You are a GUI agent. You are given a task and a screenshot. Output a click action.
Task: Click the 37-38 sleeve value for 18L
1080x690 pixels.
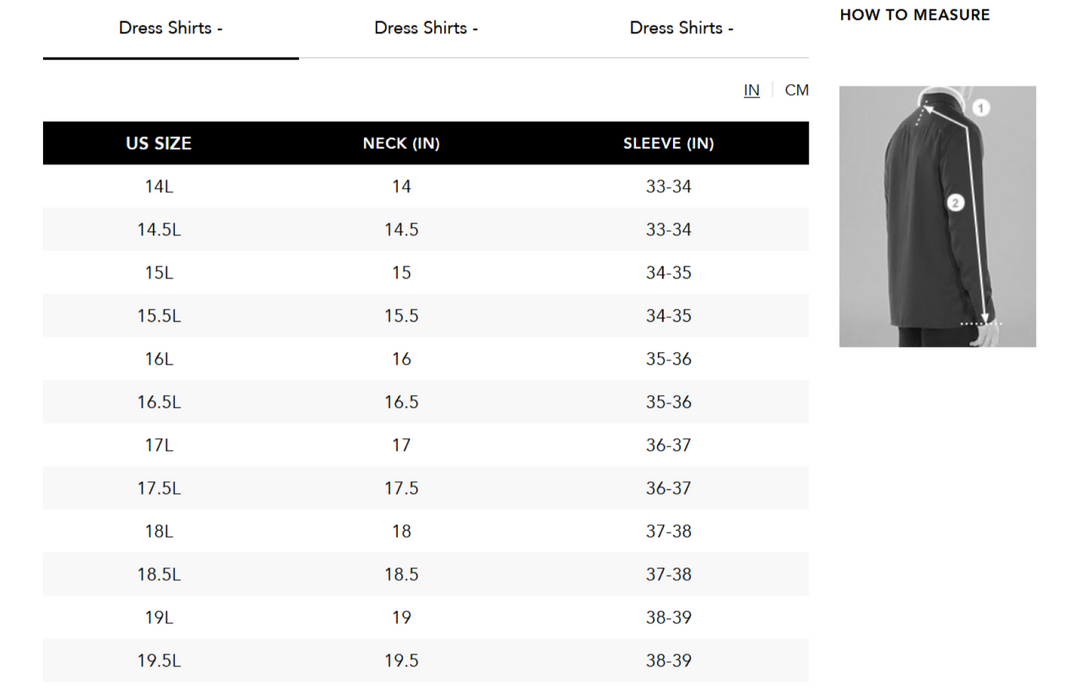tap(668, 531)
